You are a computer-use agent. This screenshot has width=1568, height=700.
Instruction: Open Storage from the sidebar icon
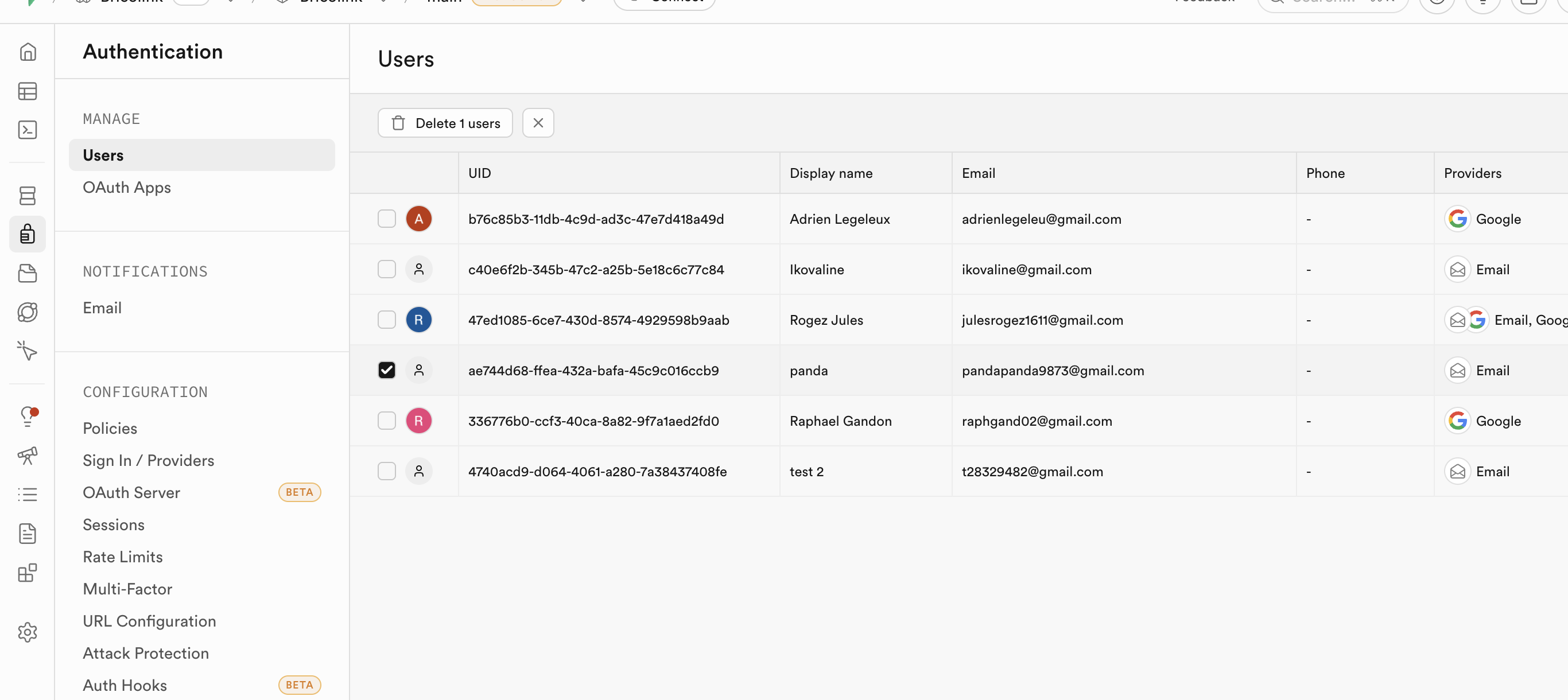[x=28, y=273]
